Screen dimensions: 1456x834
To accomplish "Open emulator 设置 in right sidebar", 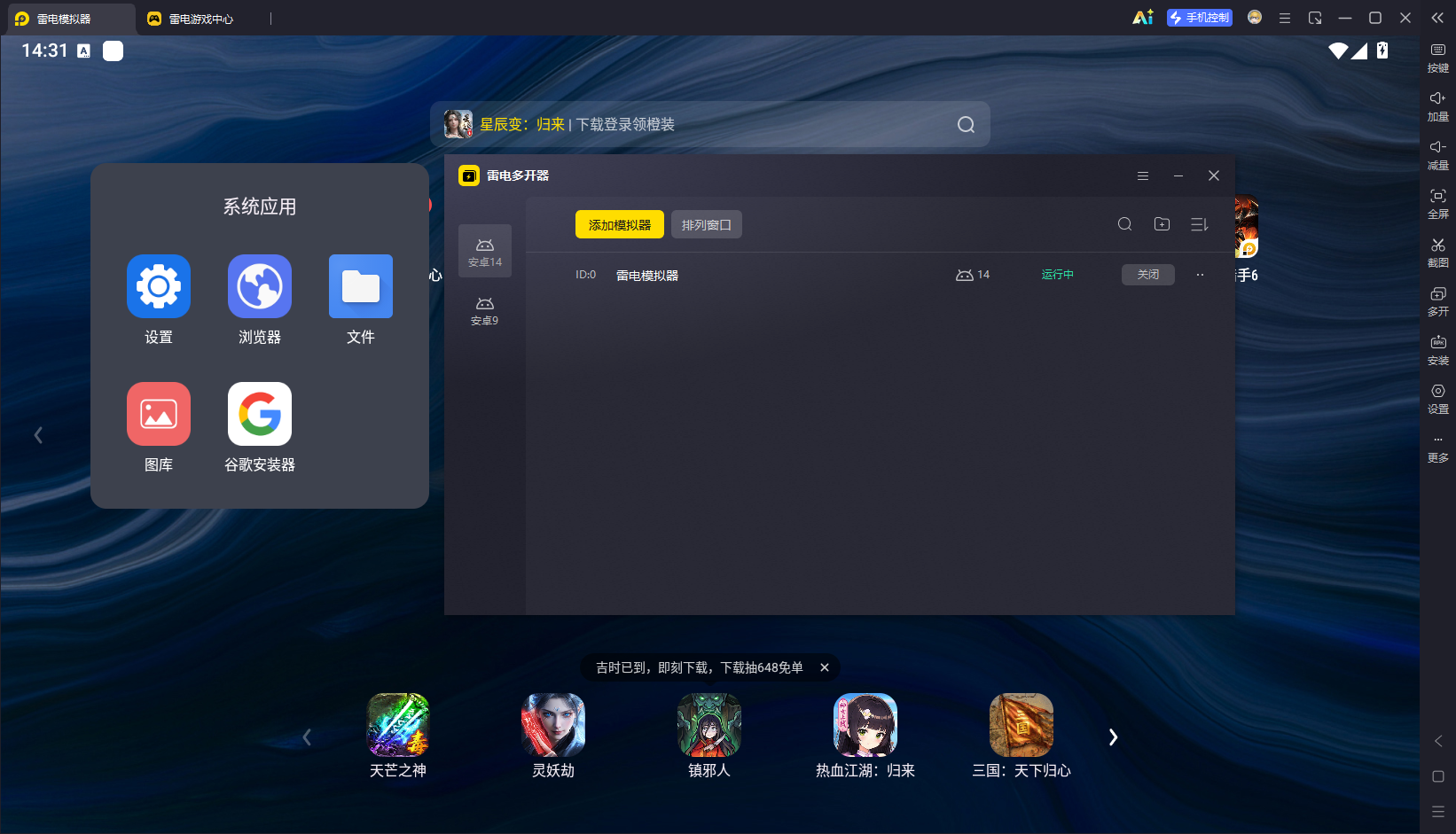I will click(1438, 399).
